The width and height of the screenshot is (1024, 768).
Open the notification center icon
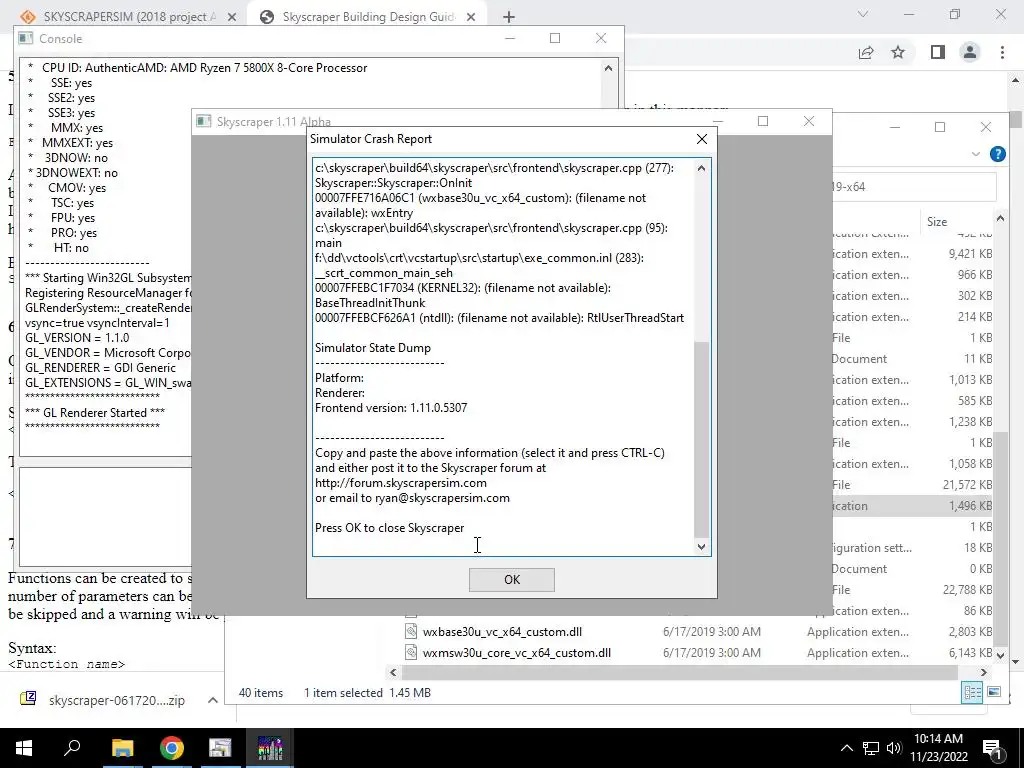click(992, 748)
